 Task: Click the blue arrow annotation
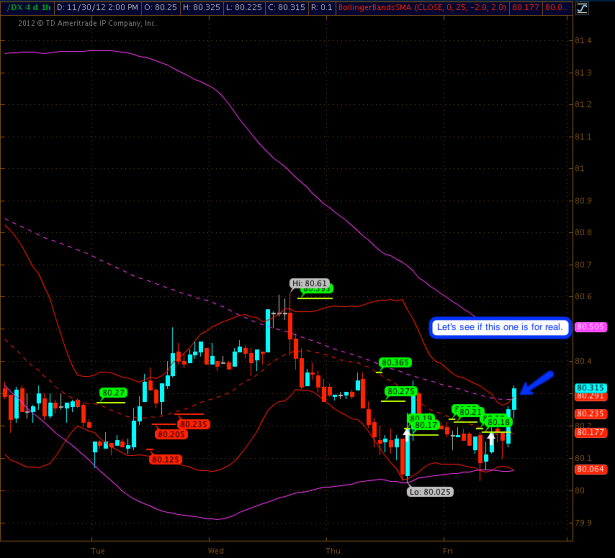pos(538,382)
